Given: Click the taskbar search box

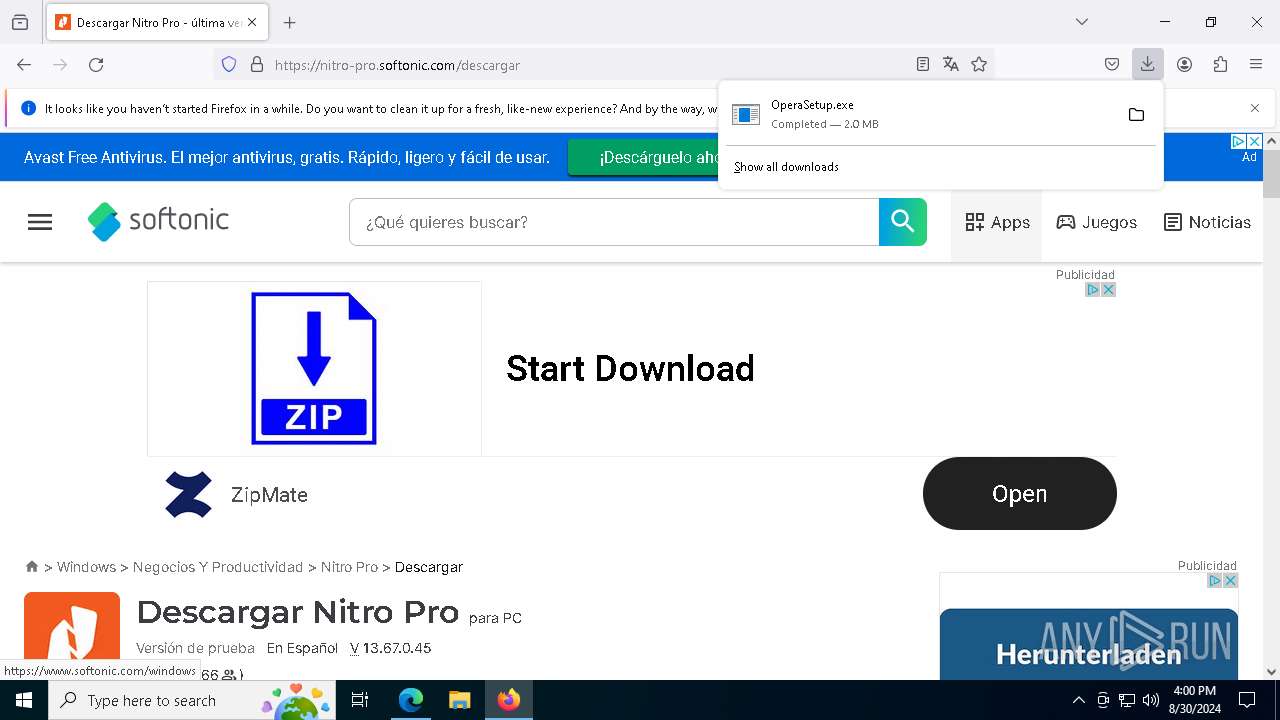Looking at the screenshot, I should tap(192, 700).
